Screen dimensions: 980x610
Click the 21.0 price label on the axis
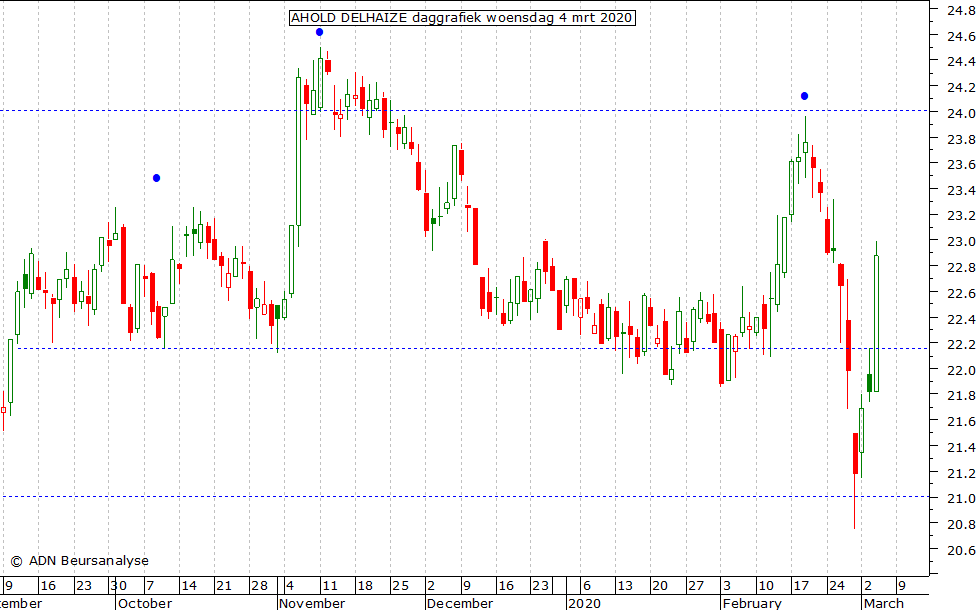[x=961, y=499]
